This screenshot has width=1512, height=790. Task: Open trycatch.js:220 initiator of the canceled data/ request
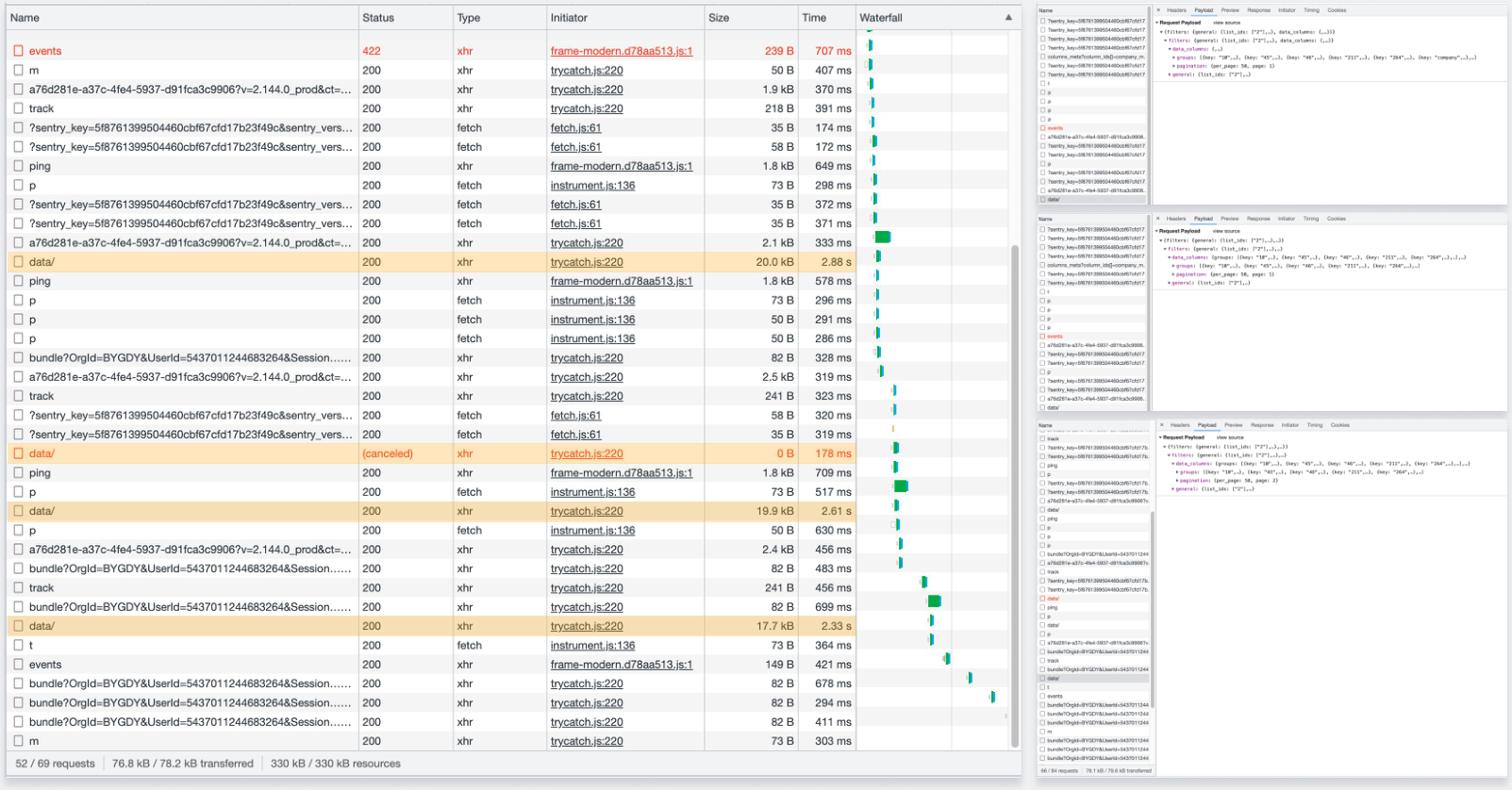click(587, 453)
